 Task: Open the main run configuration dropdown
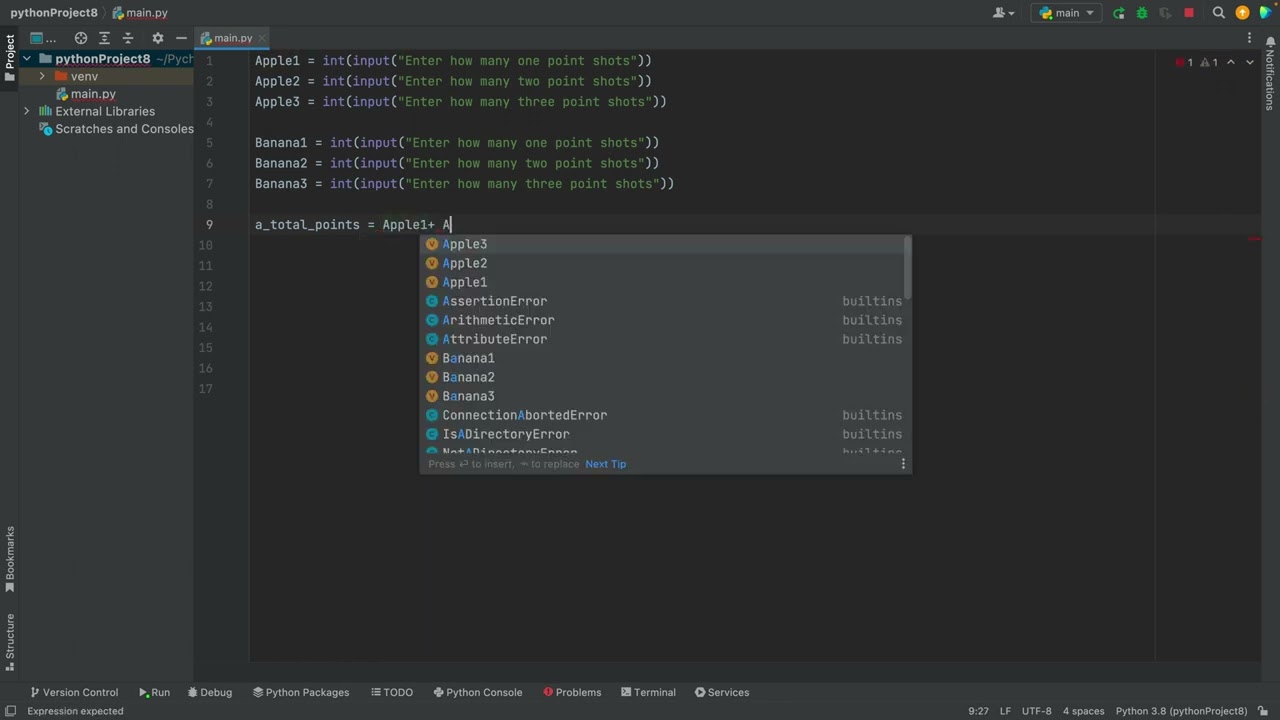point(1068,13)
